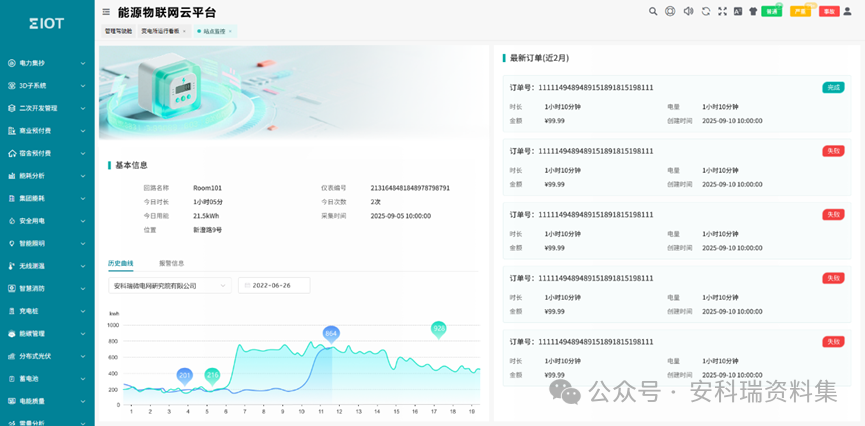Expand 安全用电 with its chevron
Image resolution: width=865 pixels, height=426 pixels.
[x=83, y=221]
